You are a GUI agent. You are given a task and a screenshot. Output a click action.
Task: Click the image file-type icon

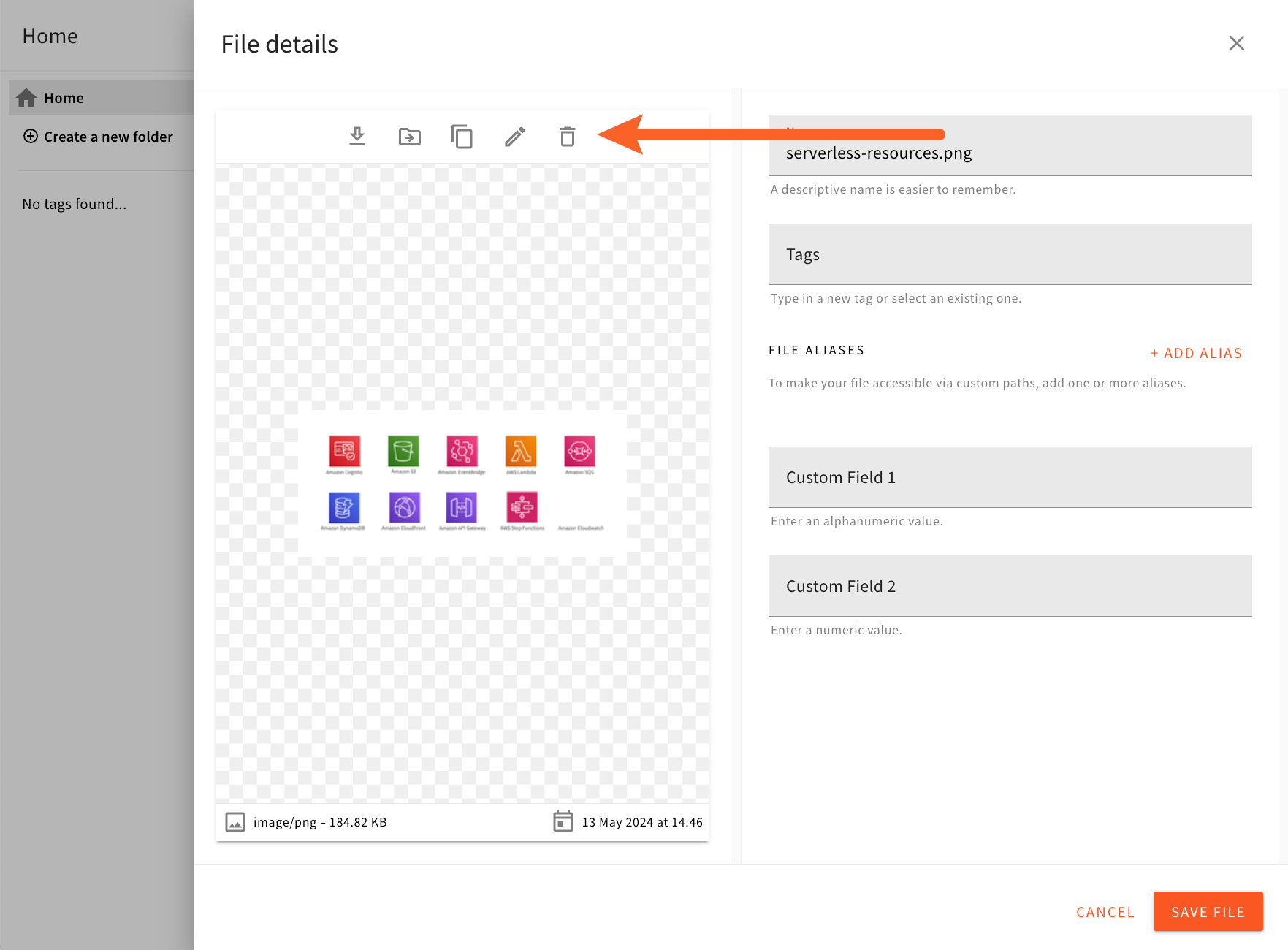pyautogui.click(x=235, y=821)
